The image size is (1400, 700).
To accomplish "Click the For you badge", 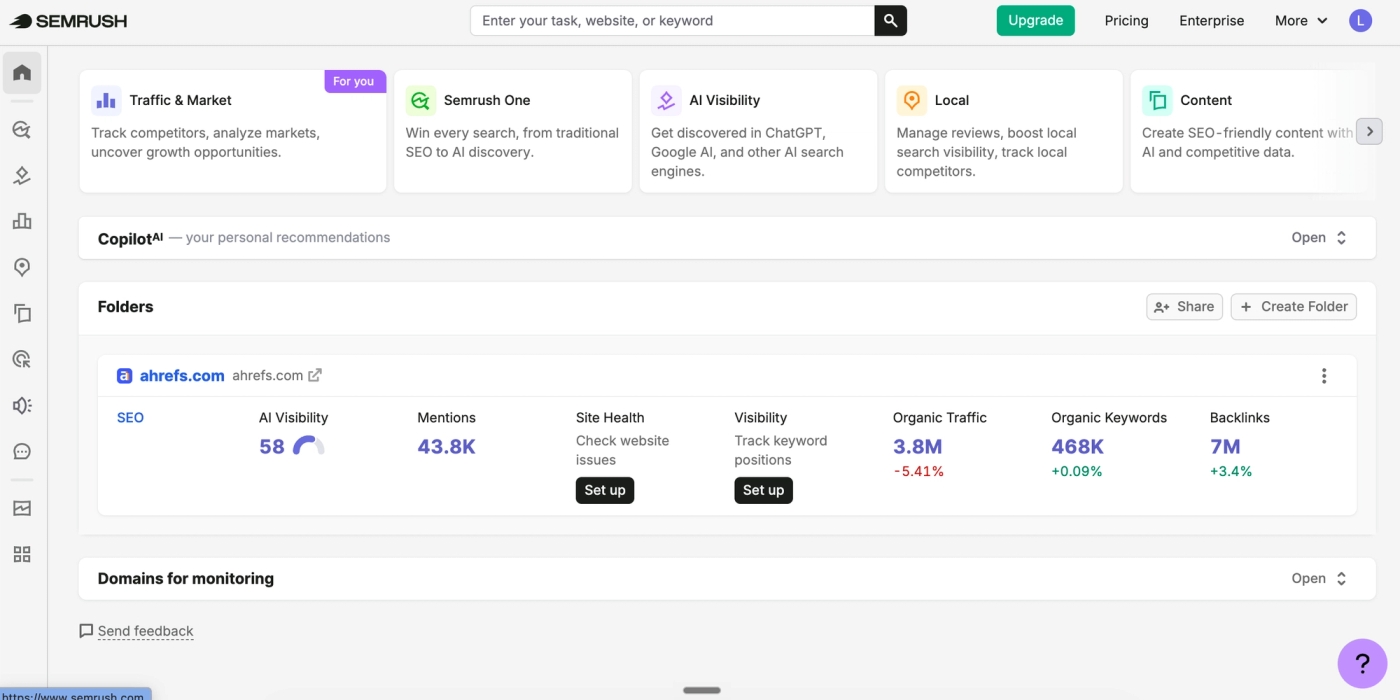I will pyautogui.click(x=354, y=82).
